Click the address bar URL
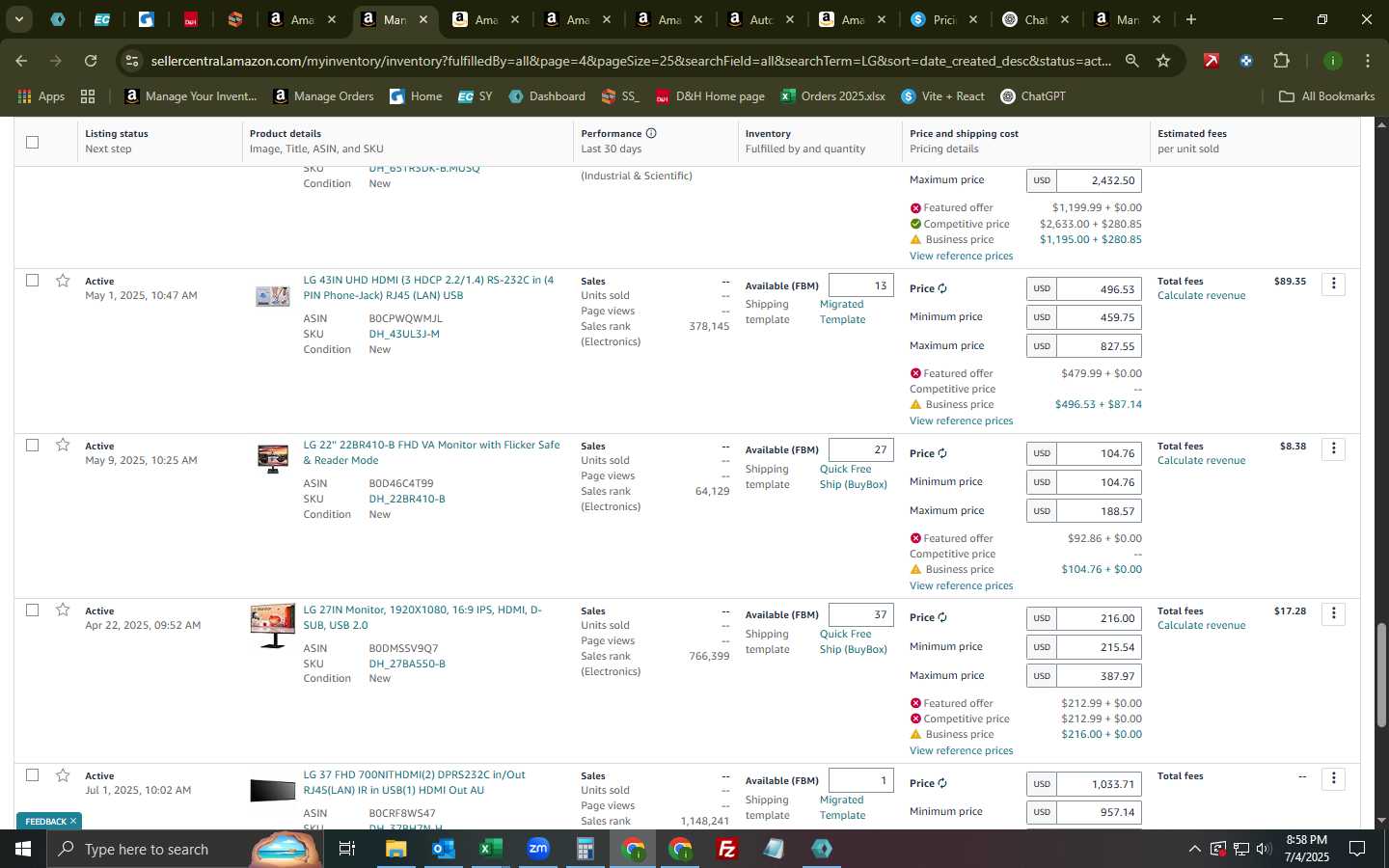Screen dimensions: 1389x868 pos(631,61)
